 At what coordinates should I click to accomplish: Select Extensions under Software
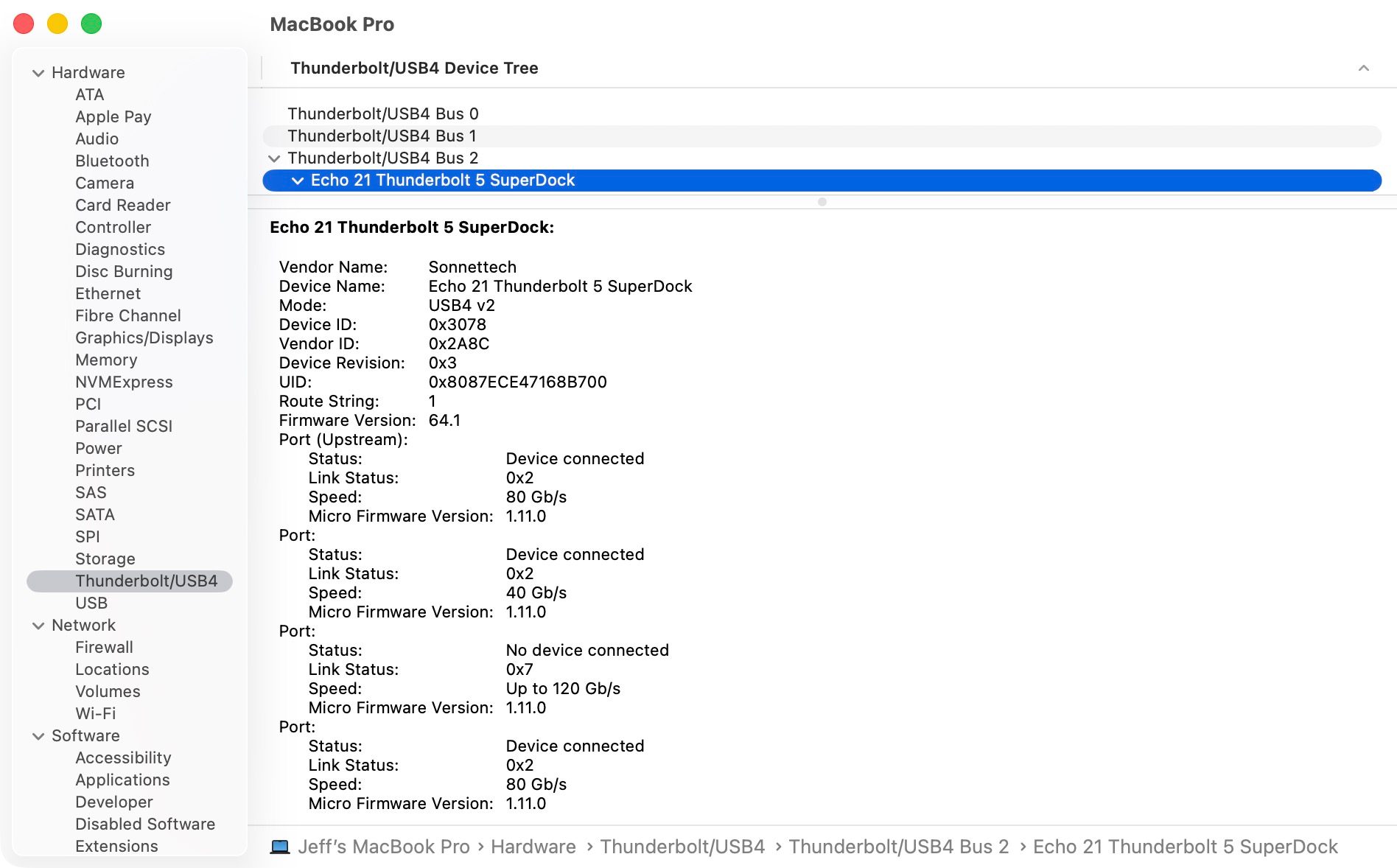(116, 846)
